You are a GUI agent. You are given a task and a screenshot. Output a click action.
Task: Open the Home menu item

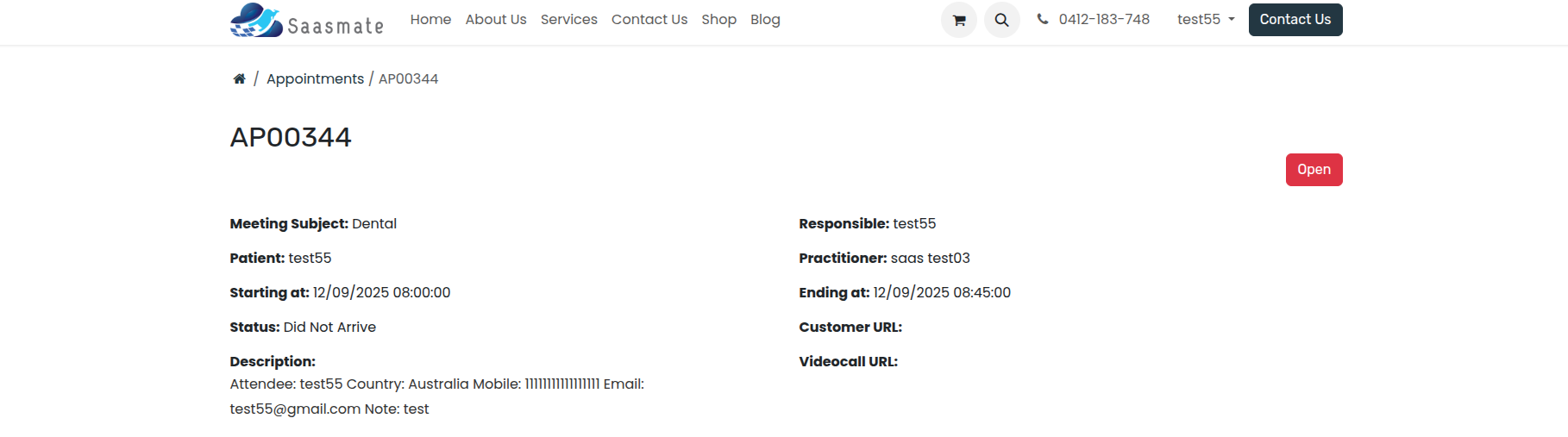tap(430, 19)
